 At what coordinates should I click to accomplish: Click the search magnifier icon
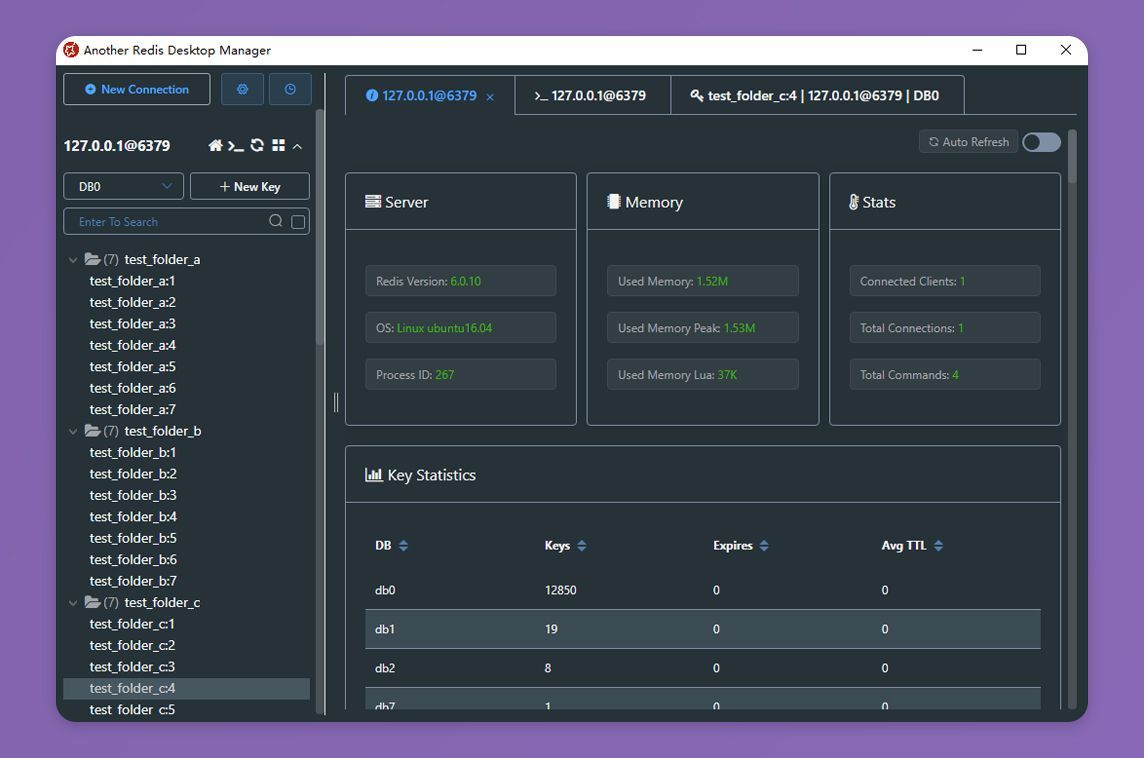(275, 221)
